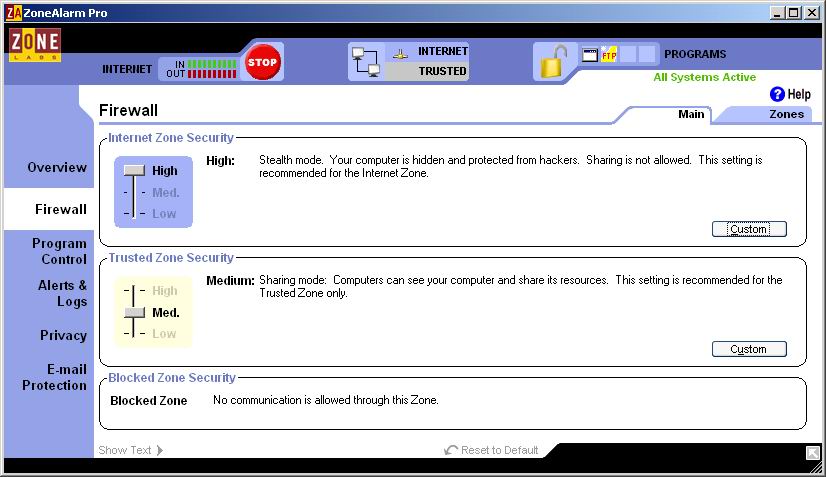Image resolution: width=826 pixels, height=477 pixels.
Task: Click the Show Text arrow
Action: tap(160, 450)
